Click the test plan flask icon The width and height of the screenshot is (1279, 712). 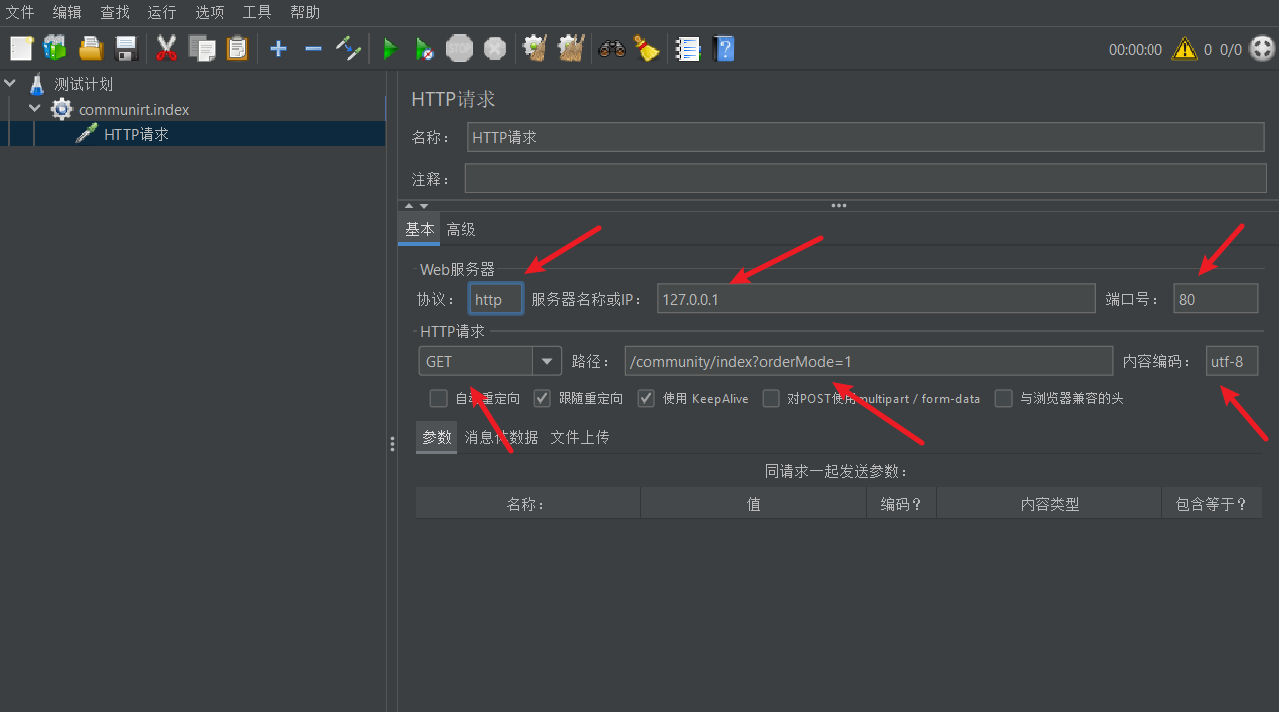pos(38,85)
